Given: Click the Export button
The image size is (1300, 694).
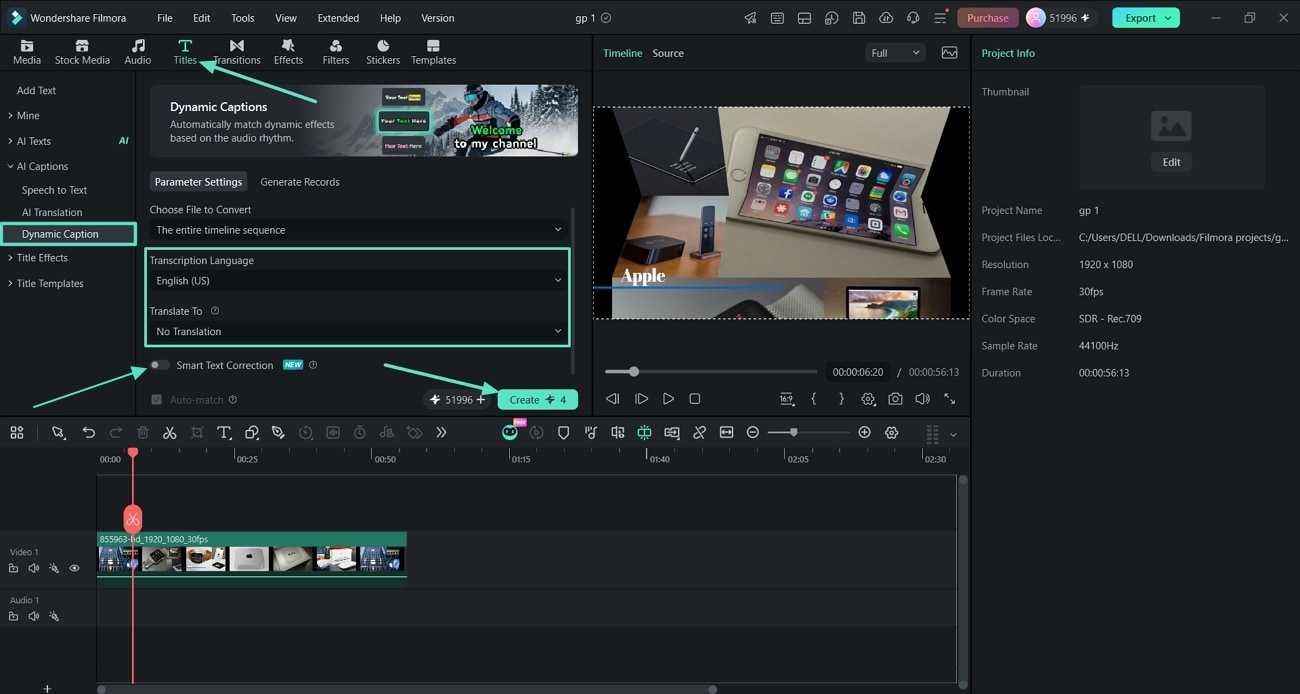Looking at the screenshot, I should click(x=1146, y=18).
